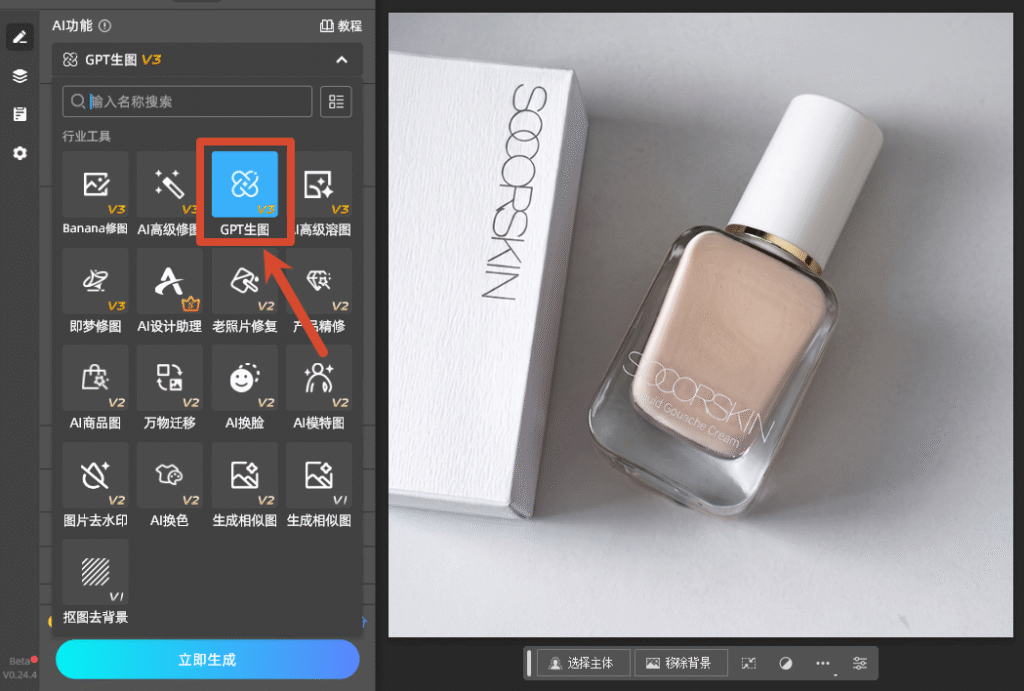The height and width of the screenshot is (691, 1024).
Task: Open the three-dots more options menu
Action: (823, 663)
